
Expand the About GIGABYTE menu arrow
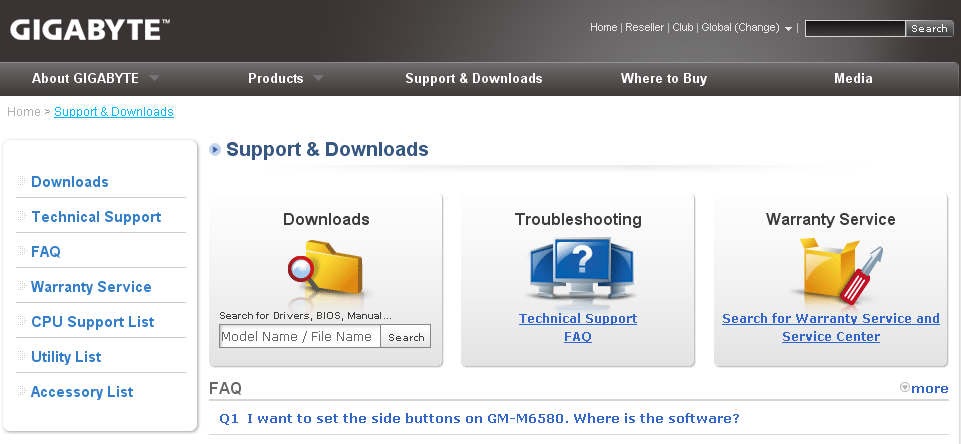coord(154,78)
